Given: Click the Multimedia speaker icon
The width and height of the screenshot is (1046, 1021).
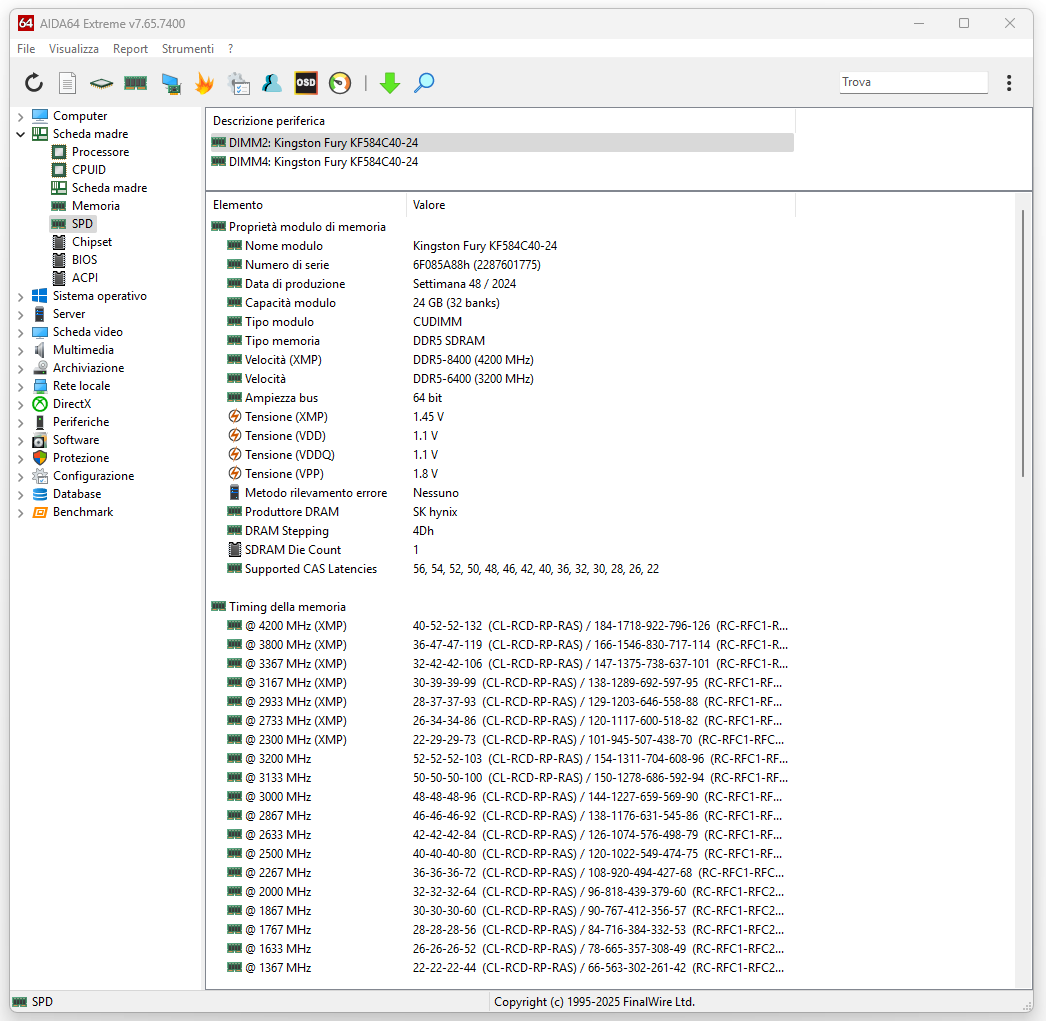Looking at the screenshot, I should [x=40, y=350].
